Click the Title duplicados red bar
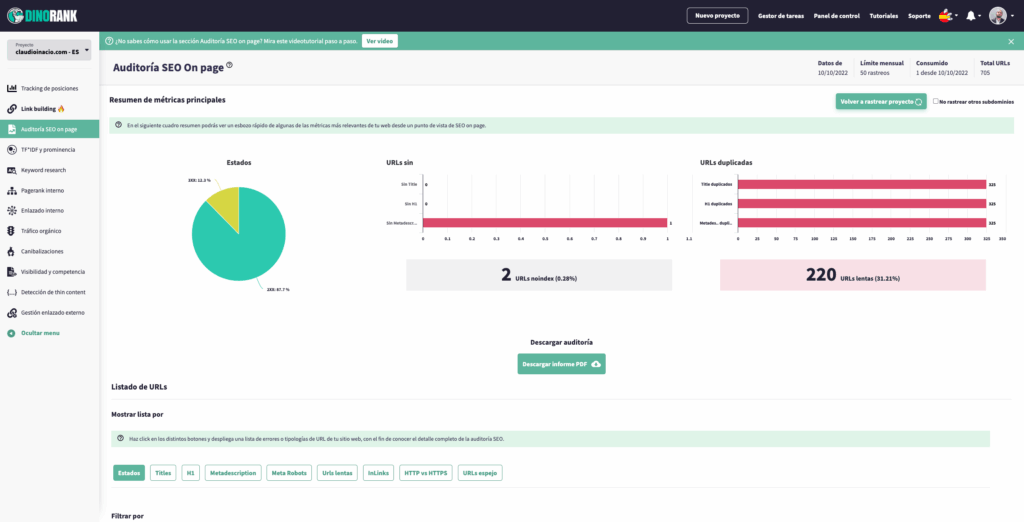This screenshot has height=522, width=1024. pyautogui.click(x=862, y=184)
